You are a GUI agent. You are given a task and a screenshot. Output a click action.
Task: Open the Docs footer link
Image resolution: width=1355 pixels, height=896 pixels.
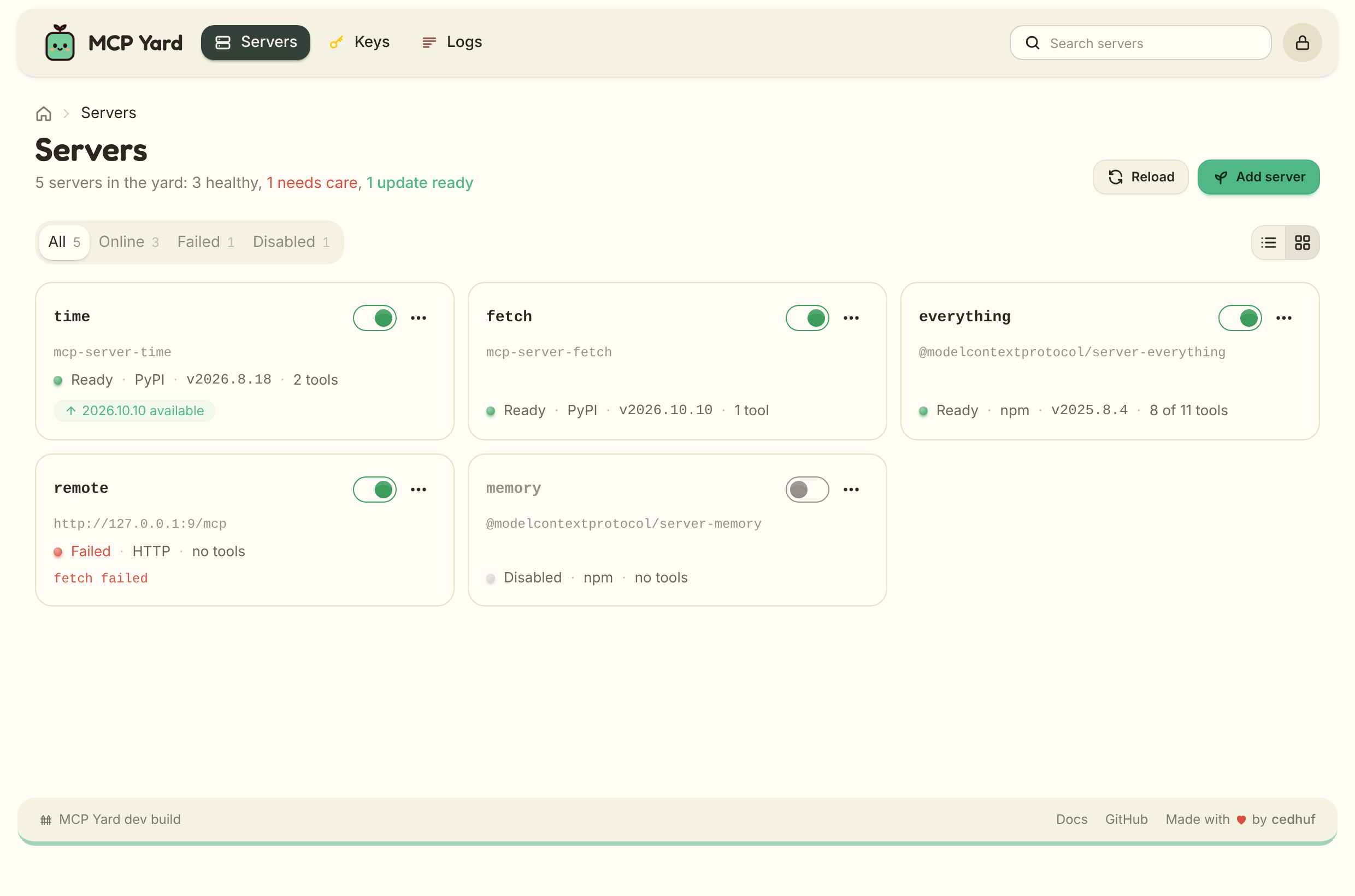[1071, 820]
